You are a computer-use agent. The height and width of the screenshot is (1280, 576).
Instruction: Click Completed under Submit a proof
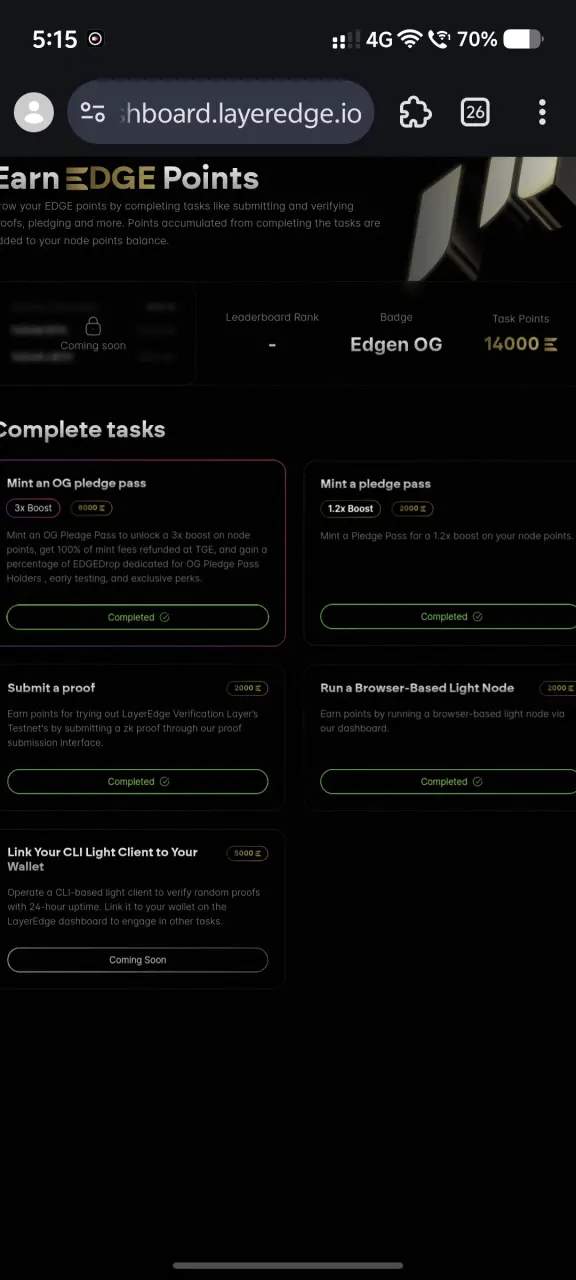pyautogui.click(x=138, y=781)
